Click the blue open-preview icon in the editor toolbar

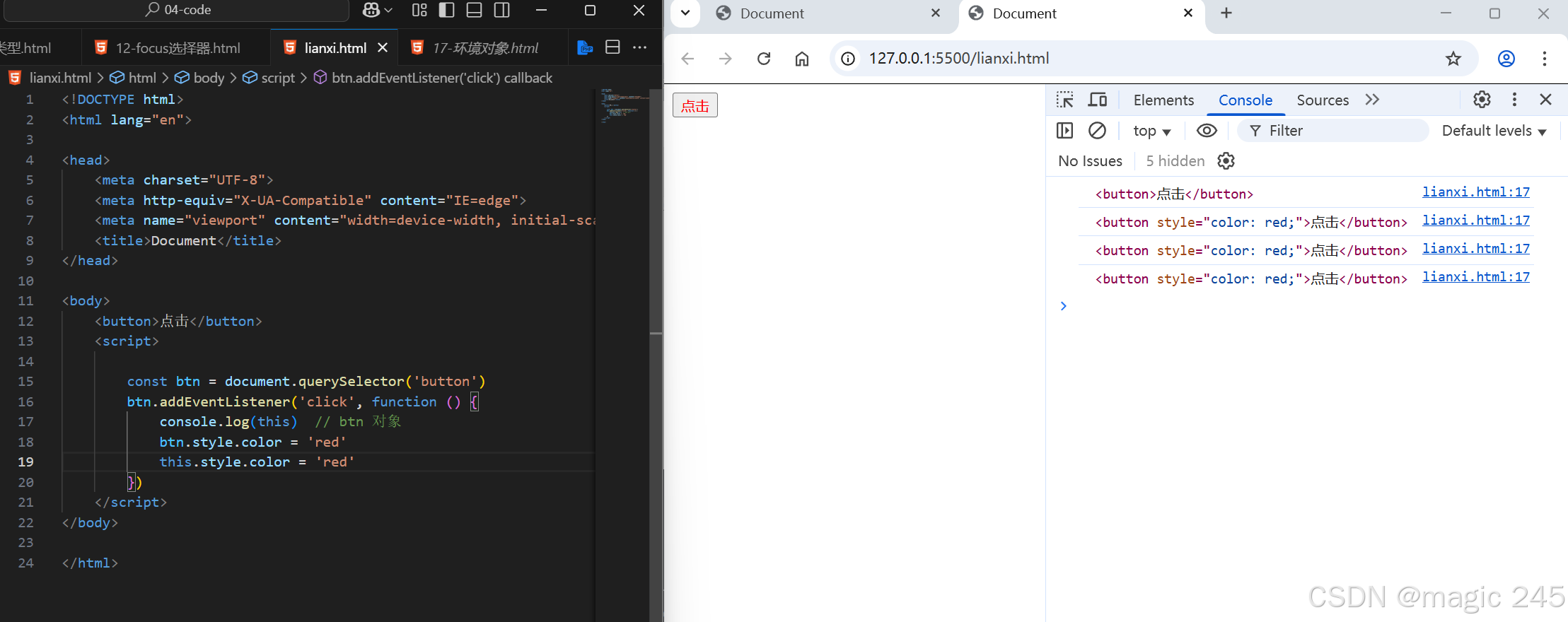(585, 47)
